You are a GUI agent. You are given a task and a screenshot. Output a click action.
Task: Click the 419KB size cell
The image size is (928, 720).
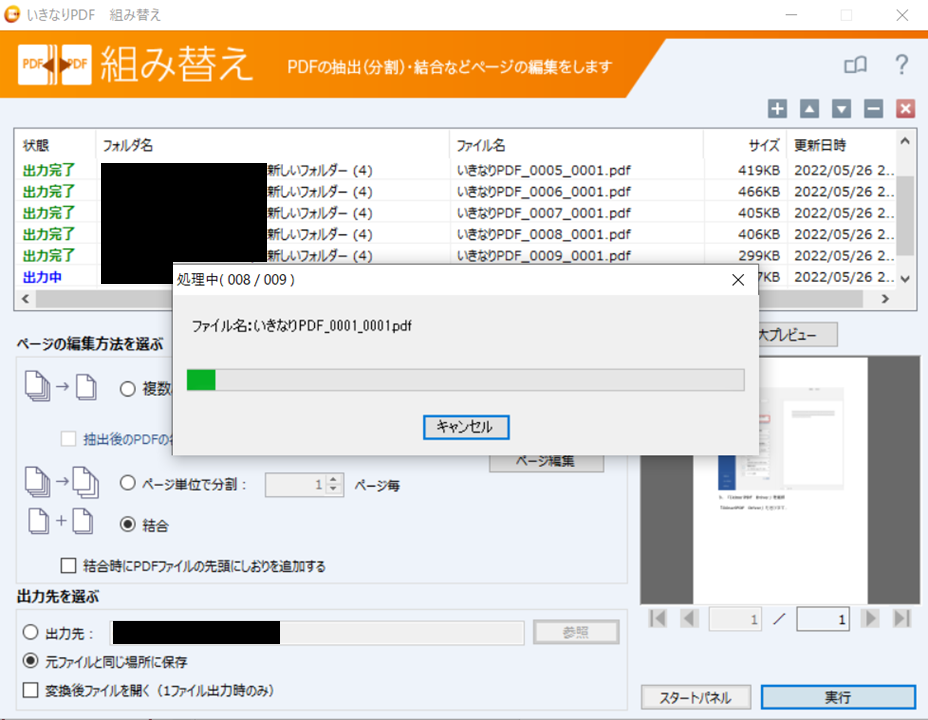pyautogui.click(x=759, y=170)
